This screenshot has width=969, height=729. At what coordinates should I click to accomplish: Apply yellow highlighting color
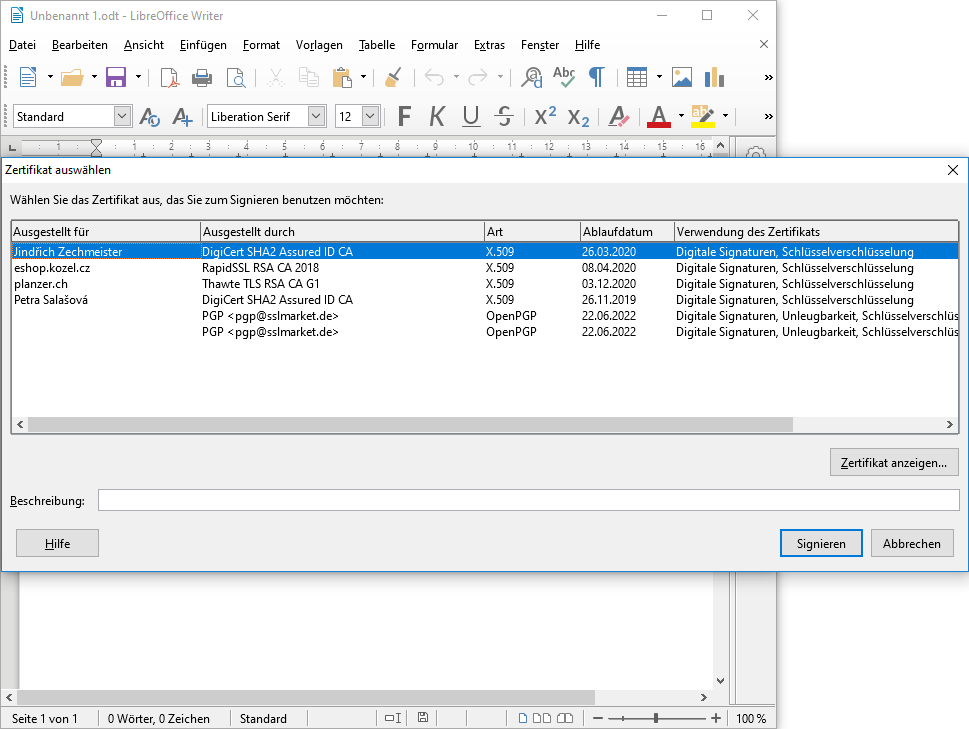click(x=703, y=116)
